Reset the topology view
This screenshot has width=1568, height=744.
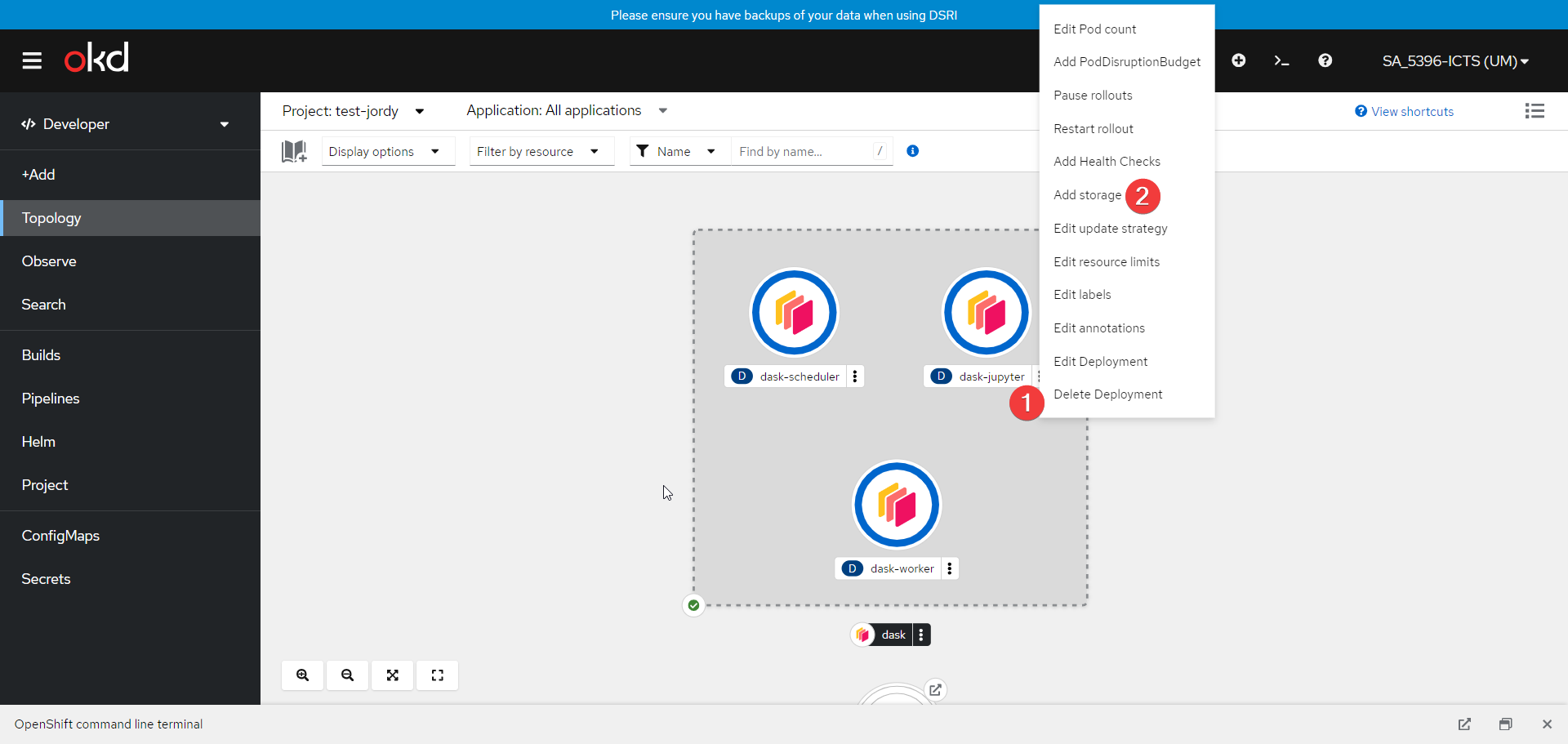(438, 675)
